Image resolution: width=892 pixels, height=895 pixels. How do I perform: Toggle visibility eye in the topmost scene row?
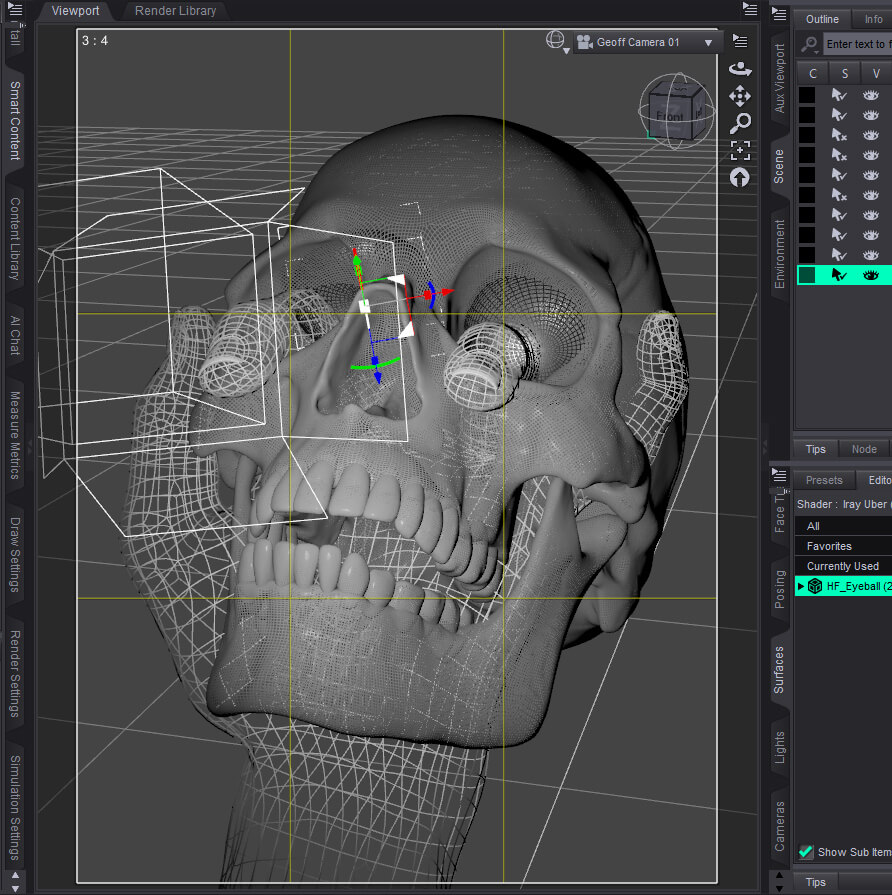870,95
